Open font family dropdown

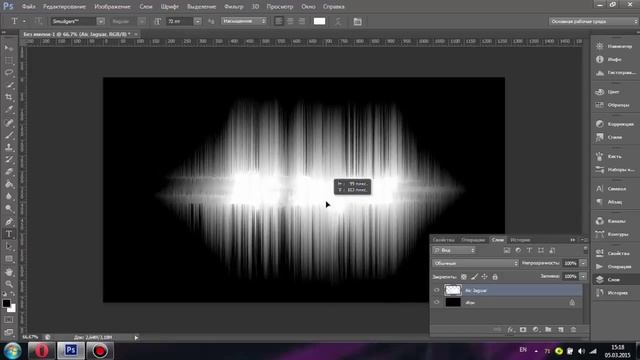point(101,21)
